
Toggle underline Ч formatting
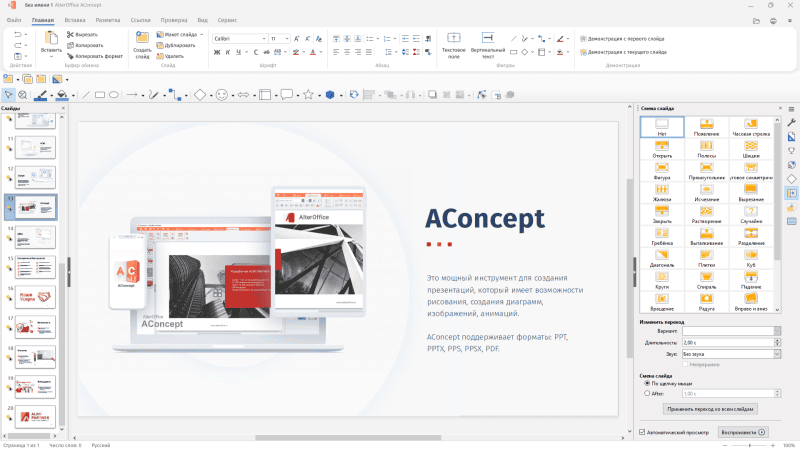coord(238,52)
